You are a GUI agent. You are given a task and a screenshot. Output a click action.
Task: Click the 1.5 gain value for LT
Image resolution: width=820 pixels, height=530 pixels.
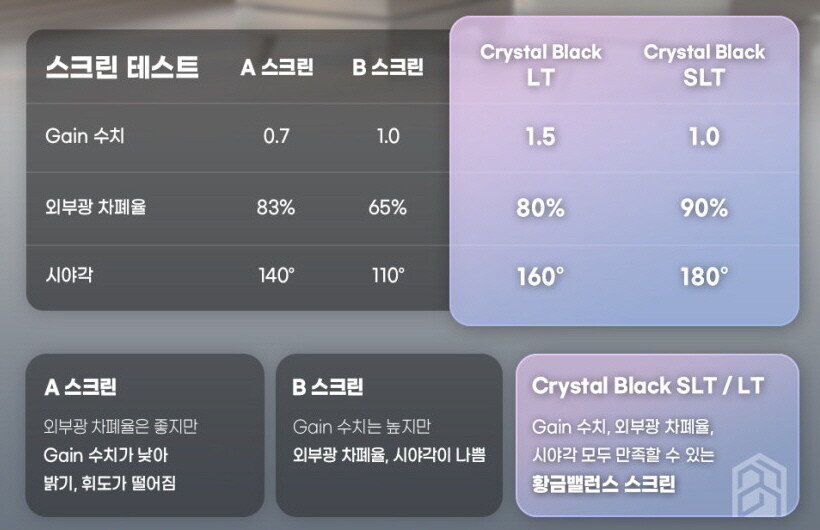[540, 137]
